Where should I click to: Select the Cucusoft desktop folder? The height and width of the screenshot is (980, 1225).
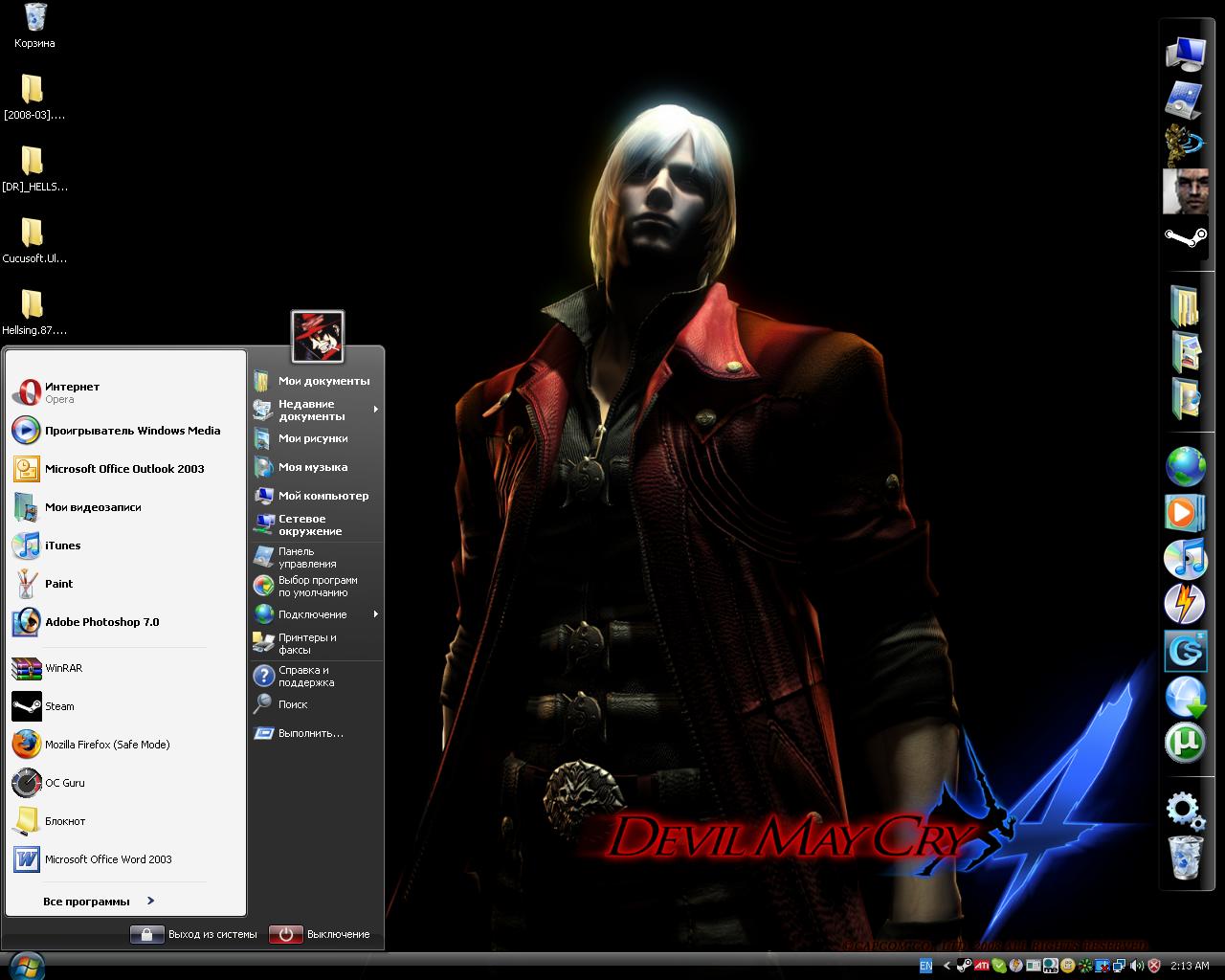tap(34, 241)
